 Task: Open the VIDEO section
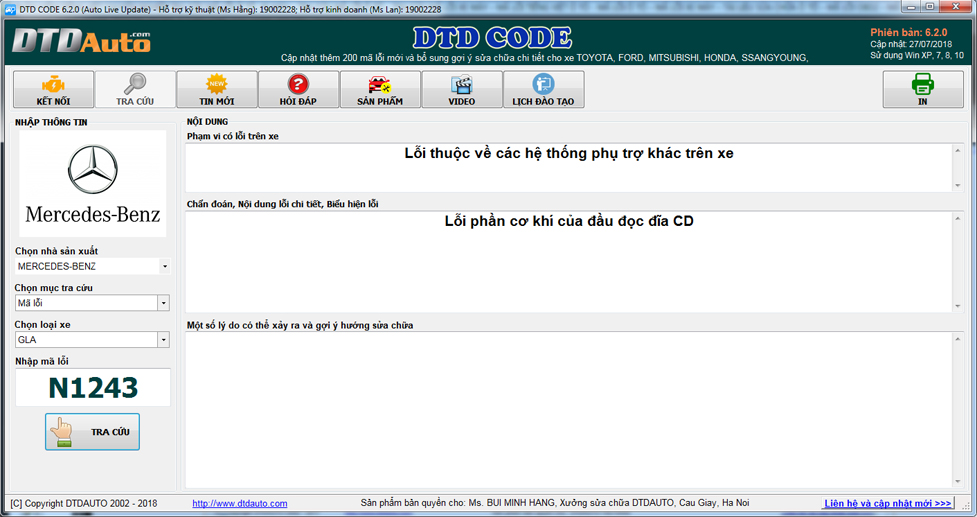tap(462, 90)
